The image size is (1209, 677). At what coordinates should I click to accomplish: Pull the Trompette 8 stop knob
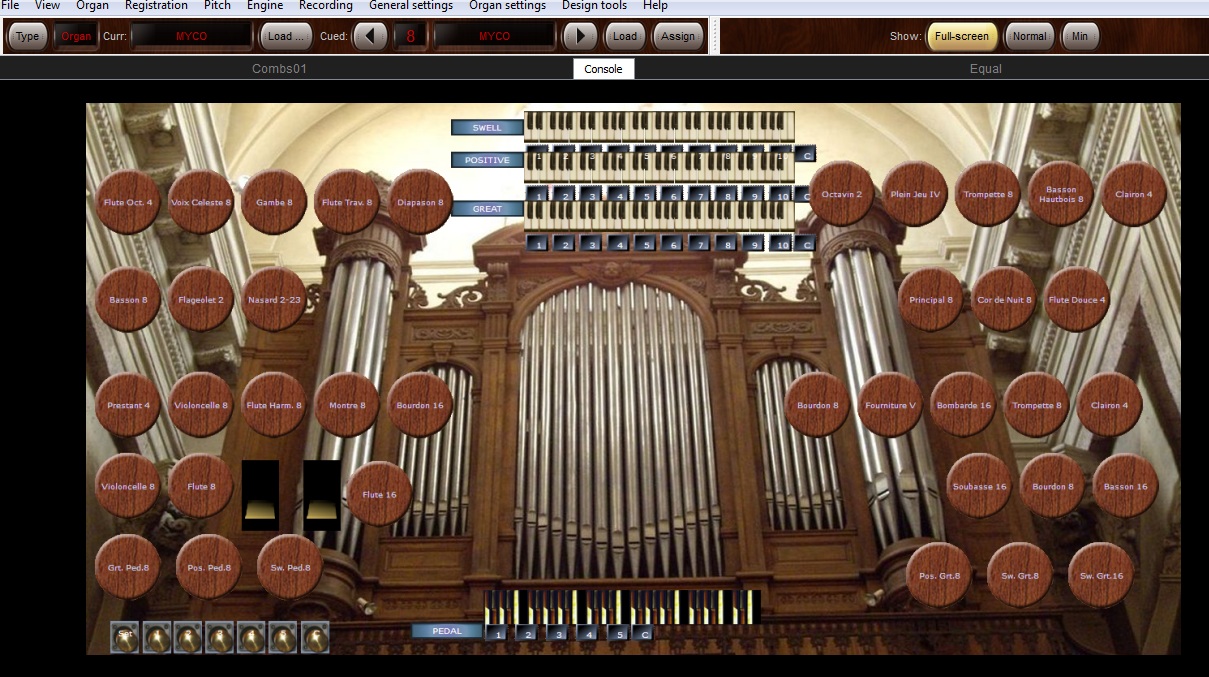(x=988, y=195)
